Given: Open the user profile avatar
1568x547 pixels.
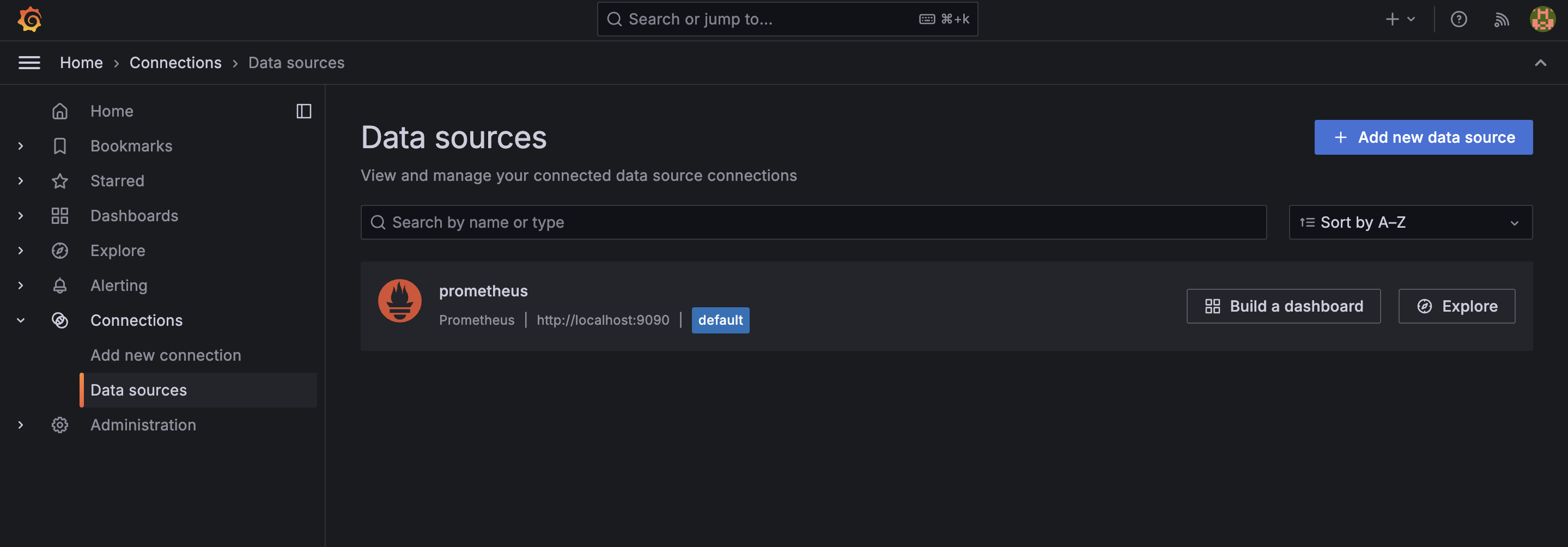Looking at the screenshot, I should [x=1542, y=20].
